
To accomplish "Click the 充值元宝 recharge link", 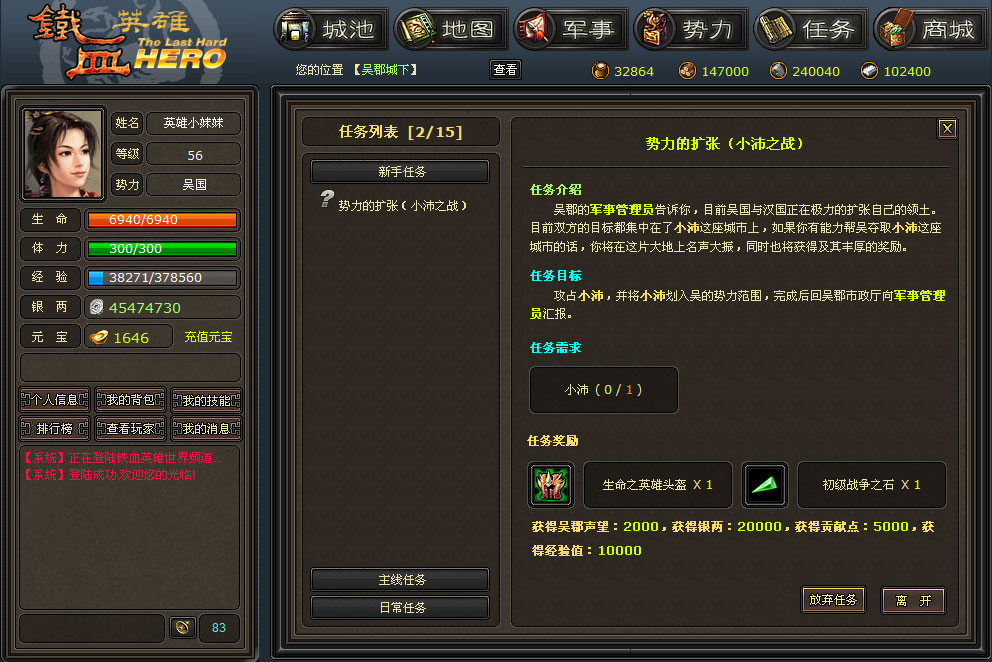I will [208, 337].
